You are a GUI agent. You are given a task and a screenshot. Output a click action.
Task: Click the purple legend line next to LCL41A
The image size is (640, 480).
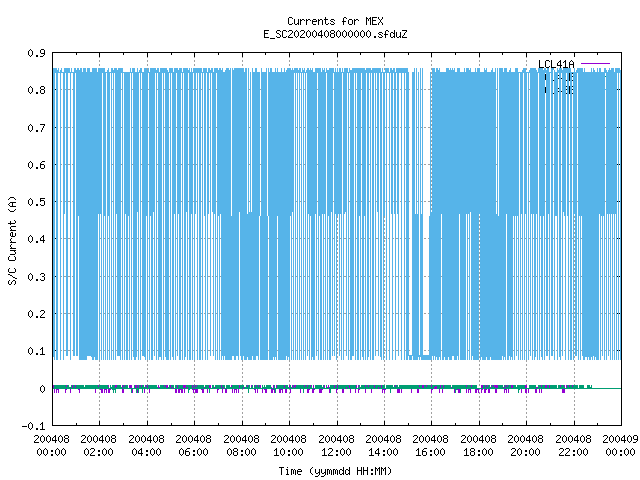pos(595,64)
